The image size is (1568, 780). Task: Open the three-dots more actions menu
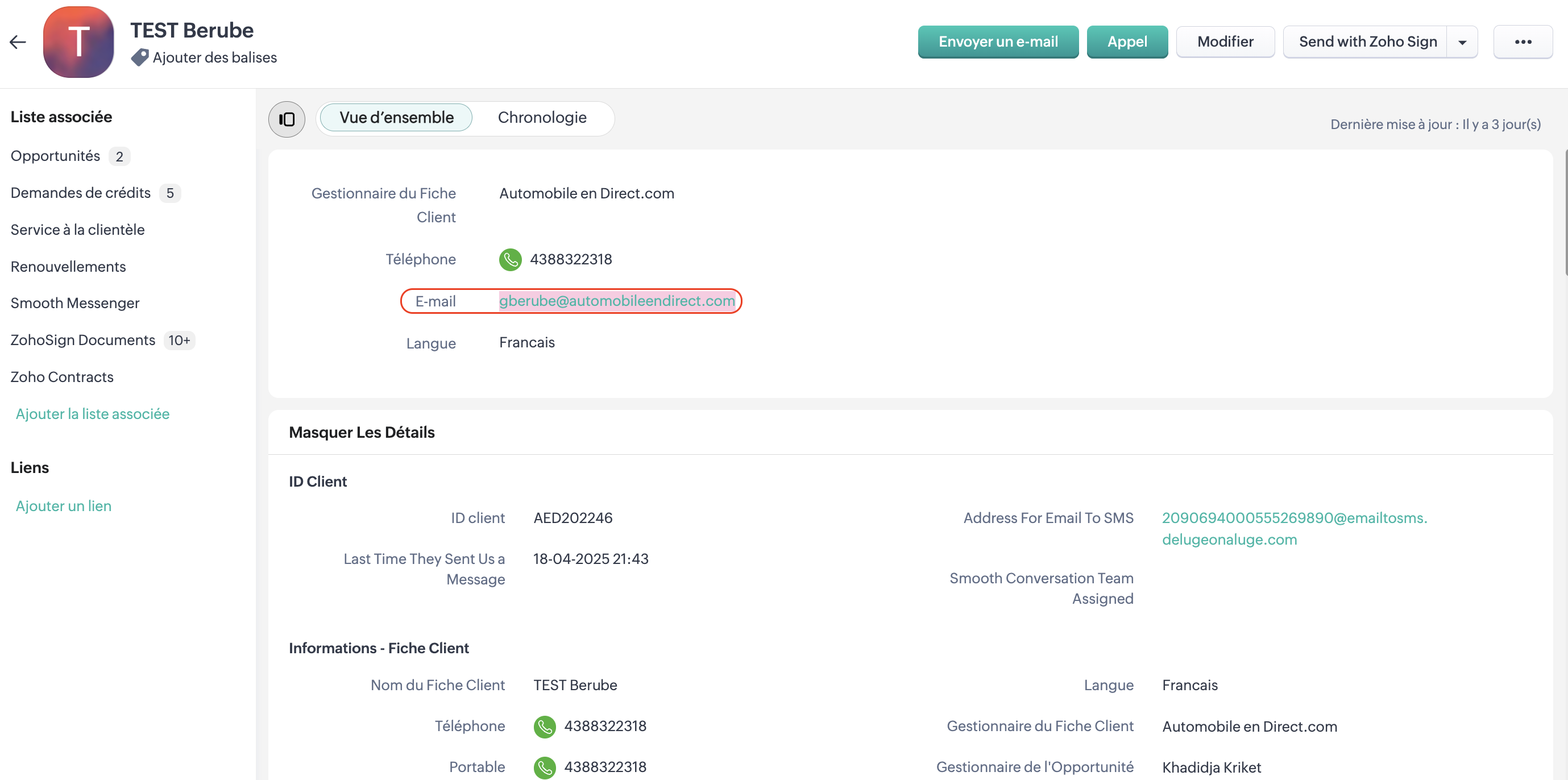click(1523, 42)
